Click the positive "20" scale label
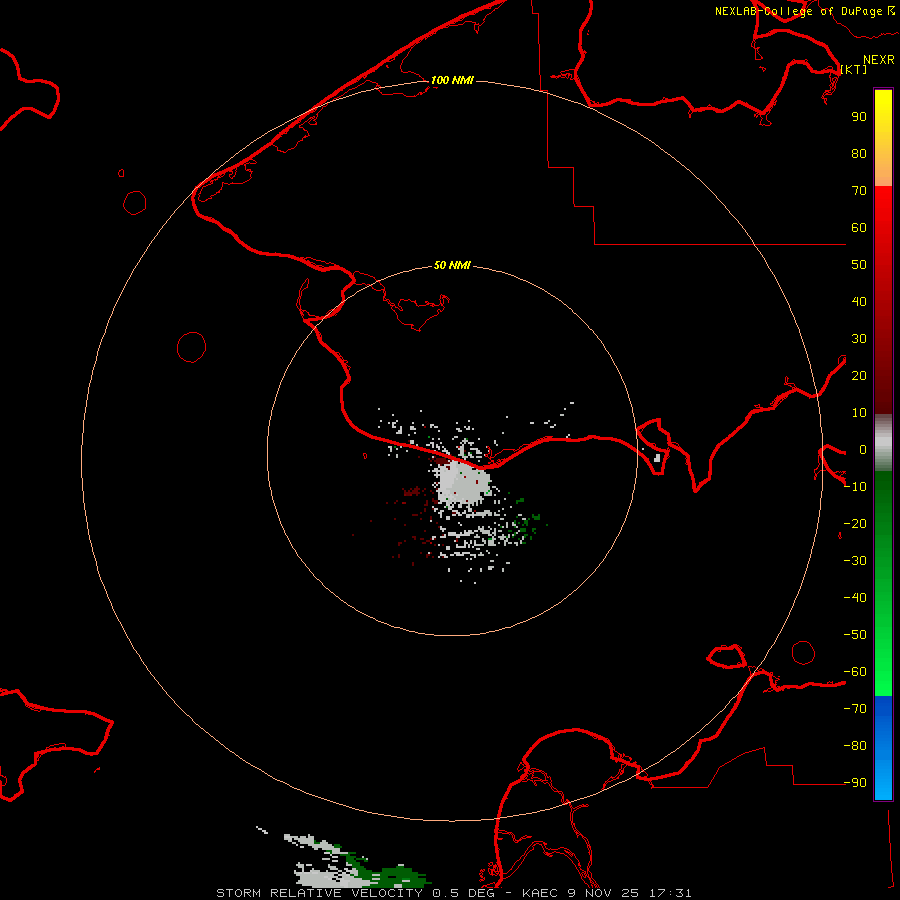This screenshot has width=900, height=900. click(x=859, y=375)
